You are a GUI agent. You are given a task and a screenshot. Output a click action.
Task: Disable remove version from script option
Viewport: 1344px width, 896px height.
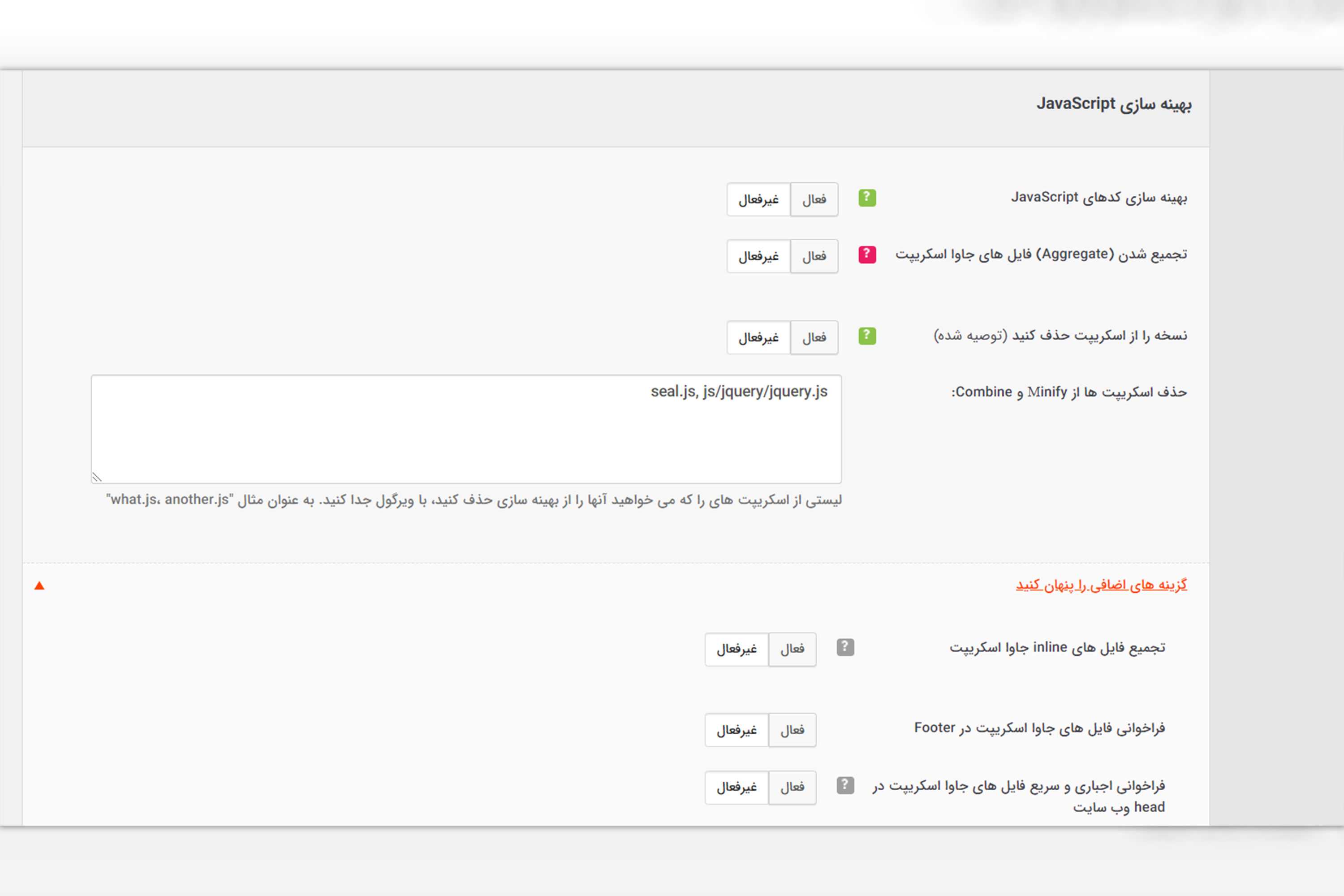[x=758, y=338]
